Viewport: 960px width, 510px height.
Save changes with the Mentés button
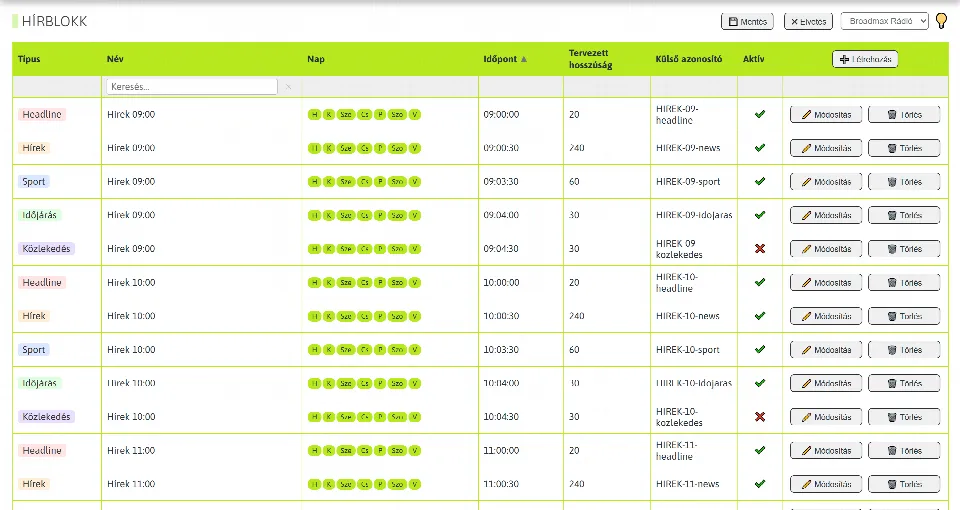click(x=747, y=21)
